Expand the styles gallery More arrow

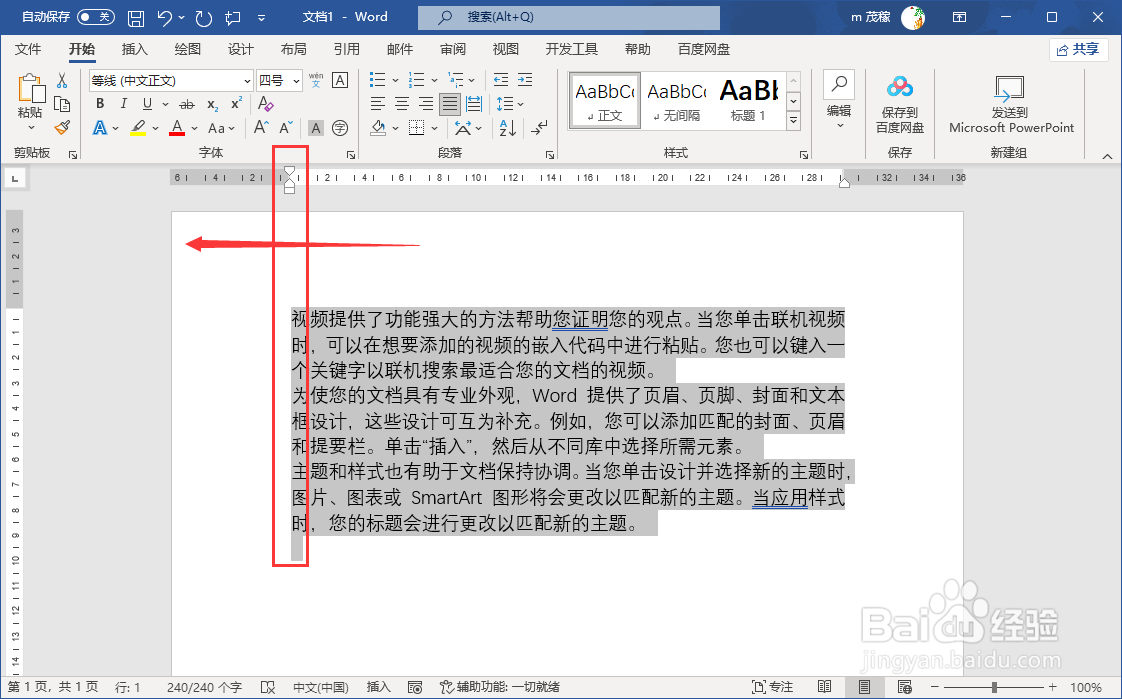point(794,121)
